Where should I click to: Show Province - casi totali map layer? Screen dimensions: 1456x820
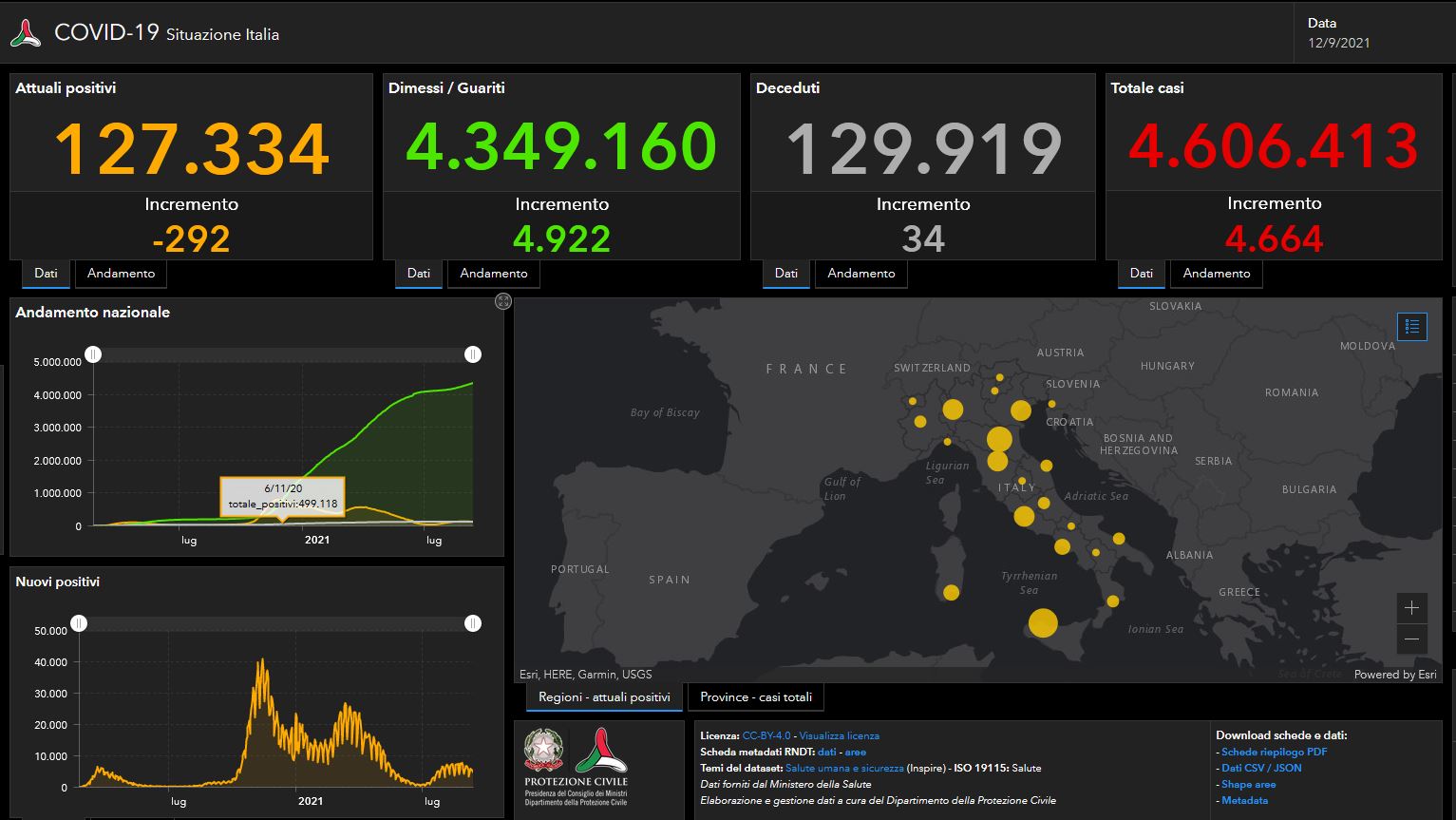coord(756,697)
